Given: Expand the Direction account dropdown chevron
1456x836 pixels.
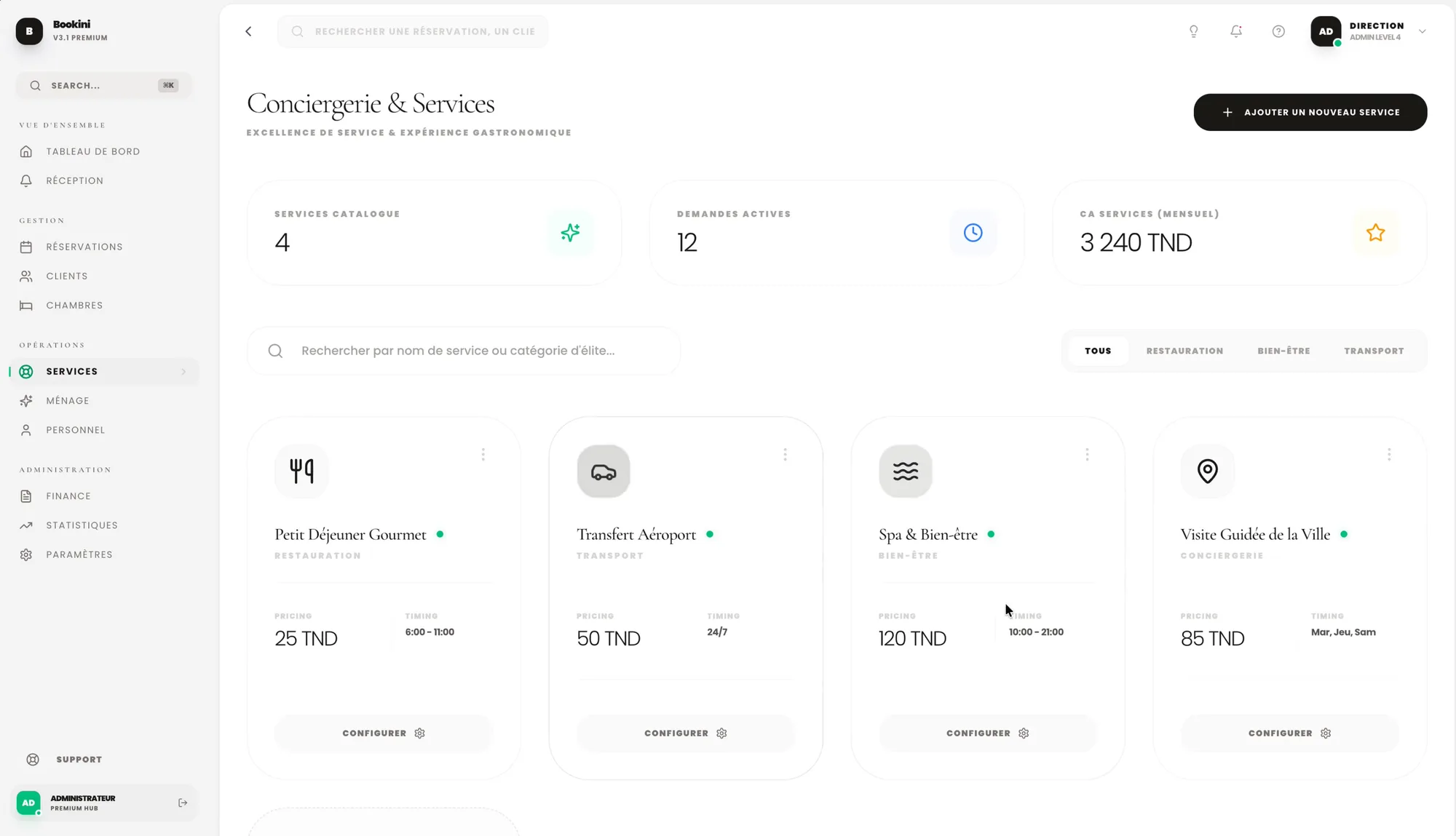Looking at the screenshot, I should pos(1422,31).
